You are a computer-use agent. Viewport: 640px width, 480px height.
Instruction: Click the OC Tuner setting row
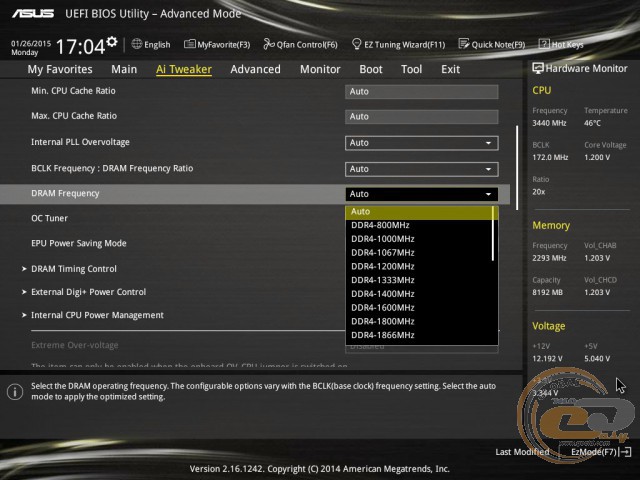tap(50, 218)
